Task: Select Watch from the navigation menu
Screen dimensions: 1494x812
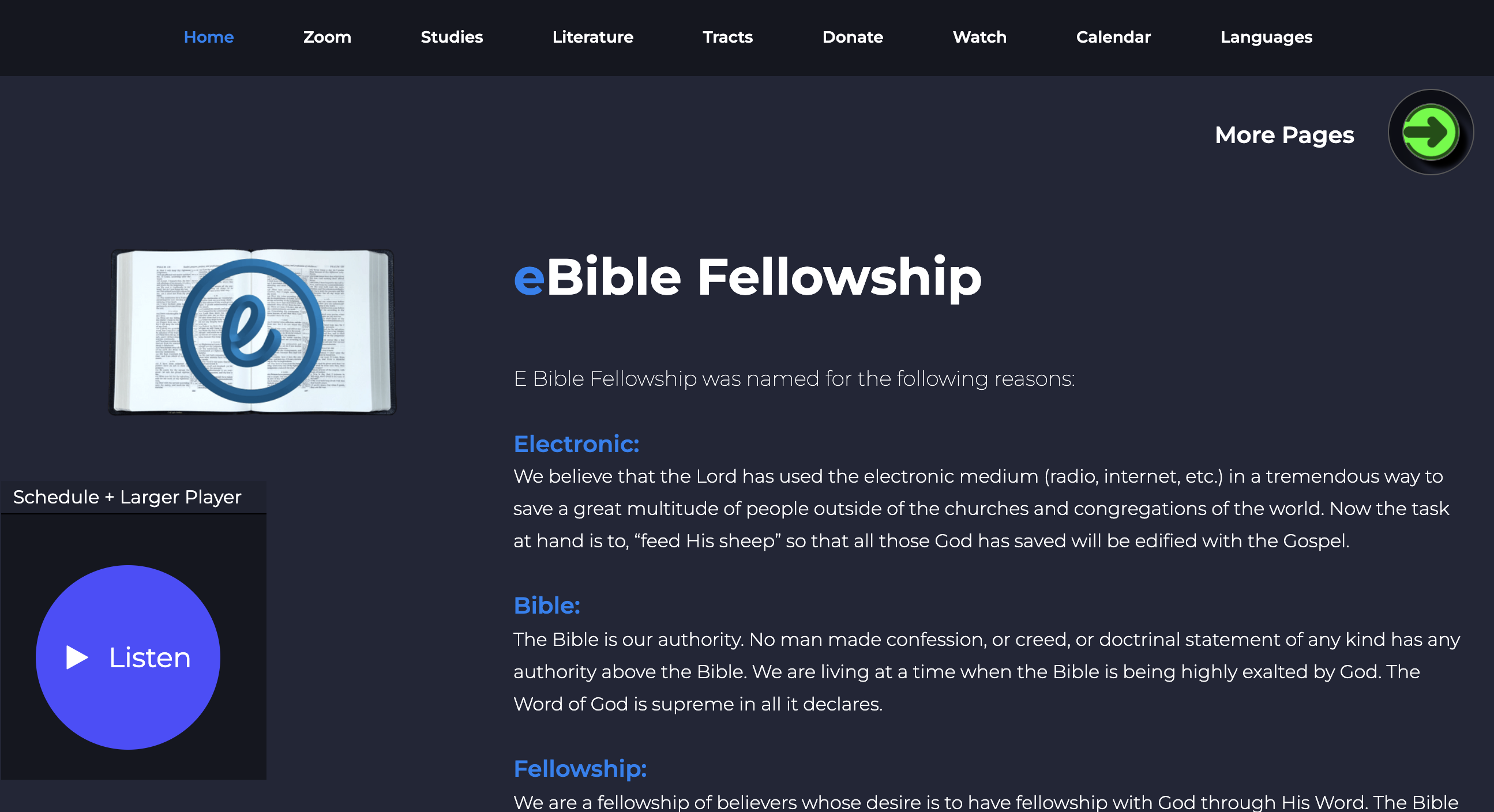Action: (x=979, y=36)
